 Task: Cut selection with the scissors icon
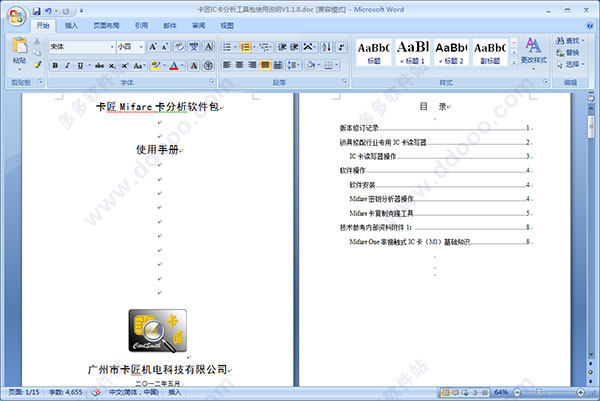coord(37,41)
